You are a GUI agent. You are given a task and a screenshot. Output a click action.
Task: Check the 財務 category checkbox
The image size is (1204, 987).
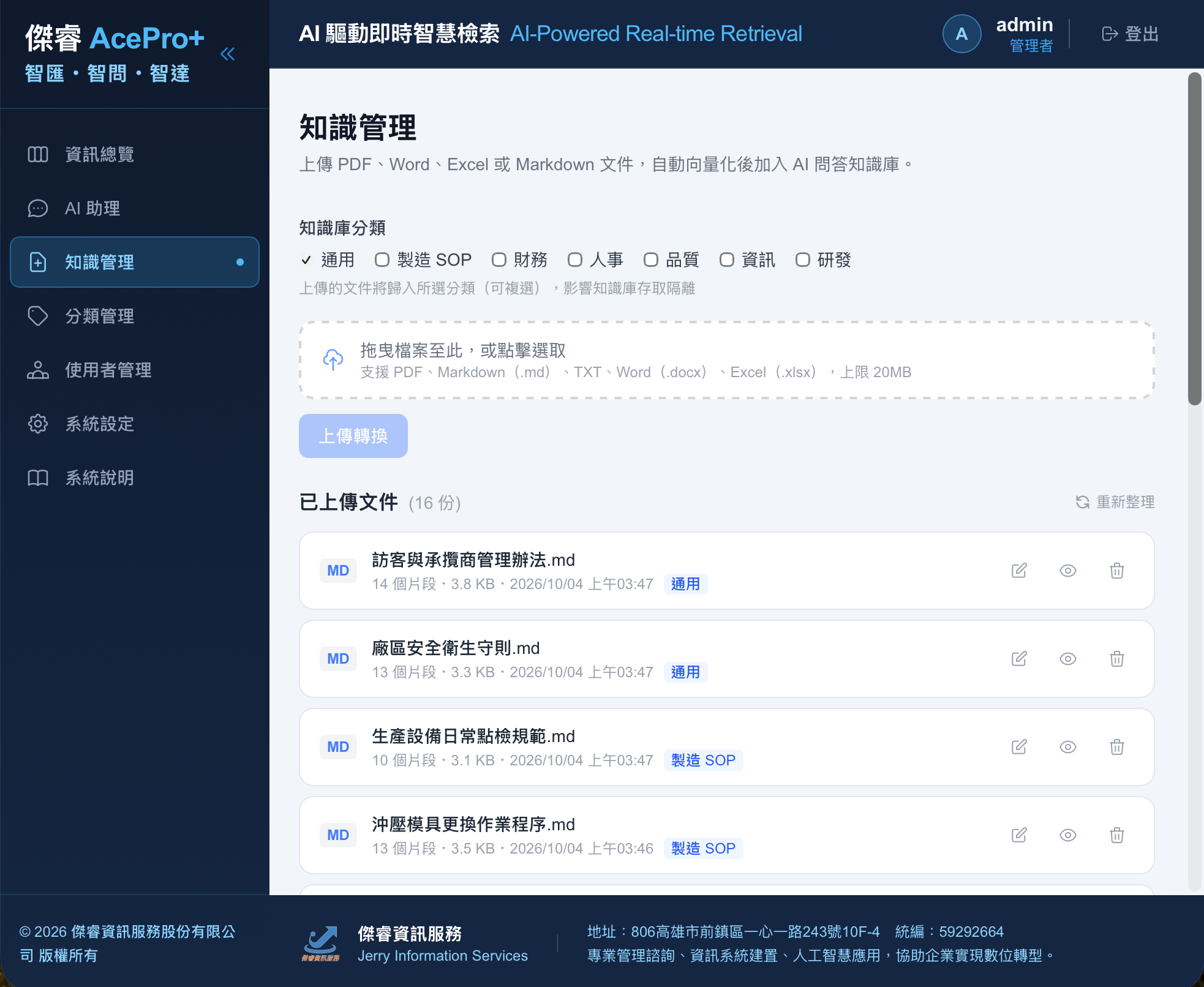[499, 260]
